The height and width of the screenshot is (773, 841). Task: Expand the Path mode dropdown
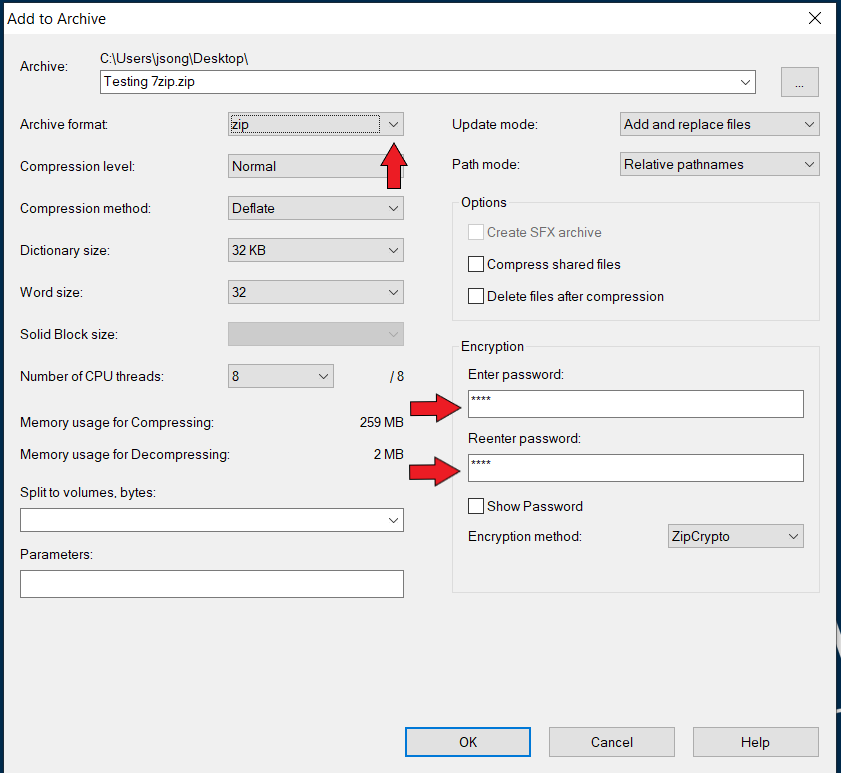719,164
